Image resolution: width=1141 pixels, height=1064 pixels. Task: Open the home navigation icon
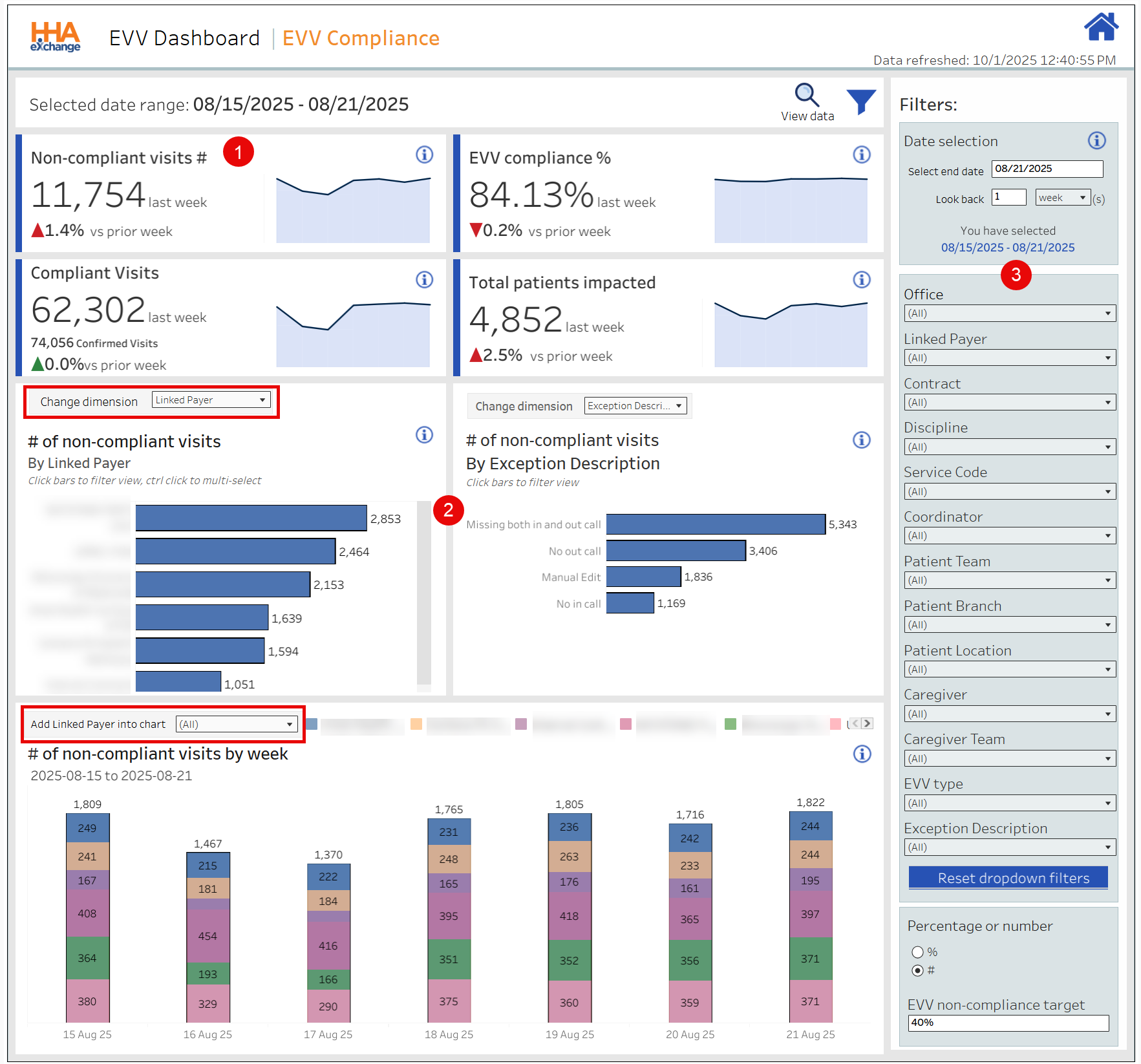tap(1101, 27)
